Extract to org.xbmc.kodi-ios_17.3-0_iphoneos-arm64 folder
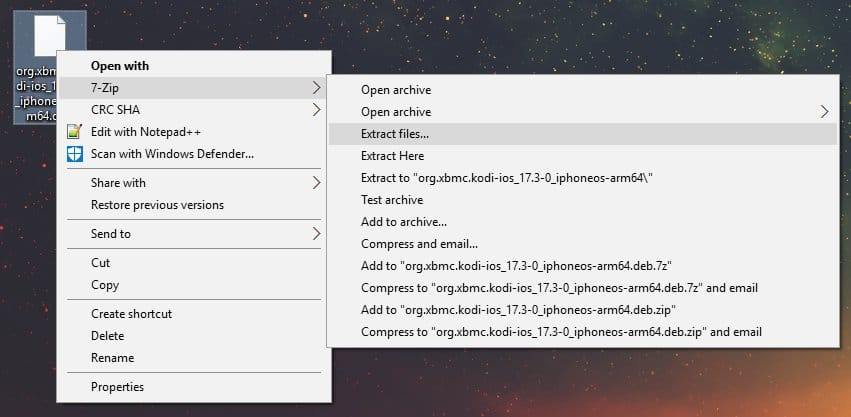 point(583,178)
